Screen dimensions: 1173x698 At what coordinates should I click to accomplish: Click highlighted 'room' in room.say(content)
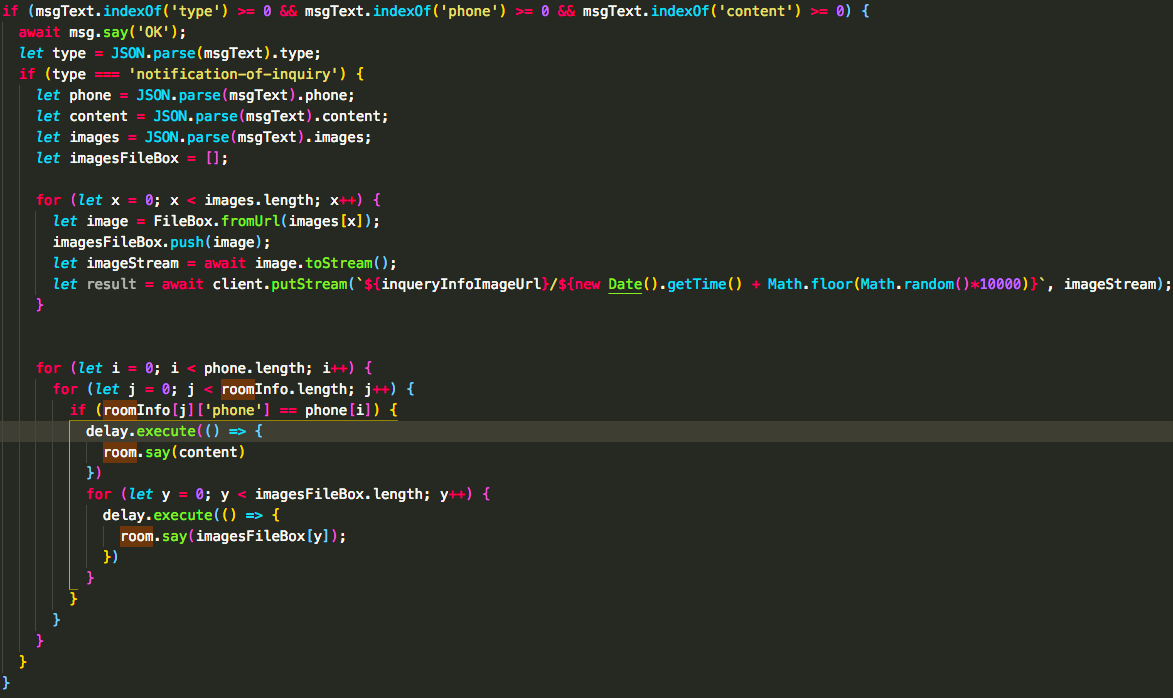point(120,452)
